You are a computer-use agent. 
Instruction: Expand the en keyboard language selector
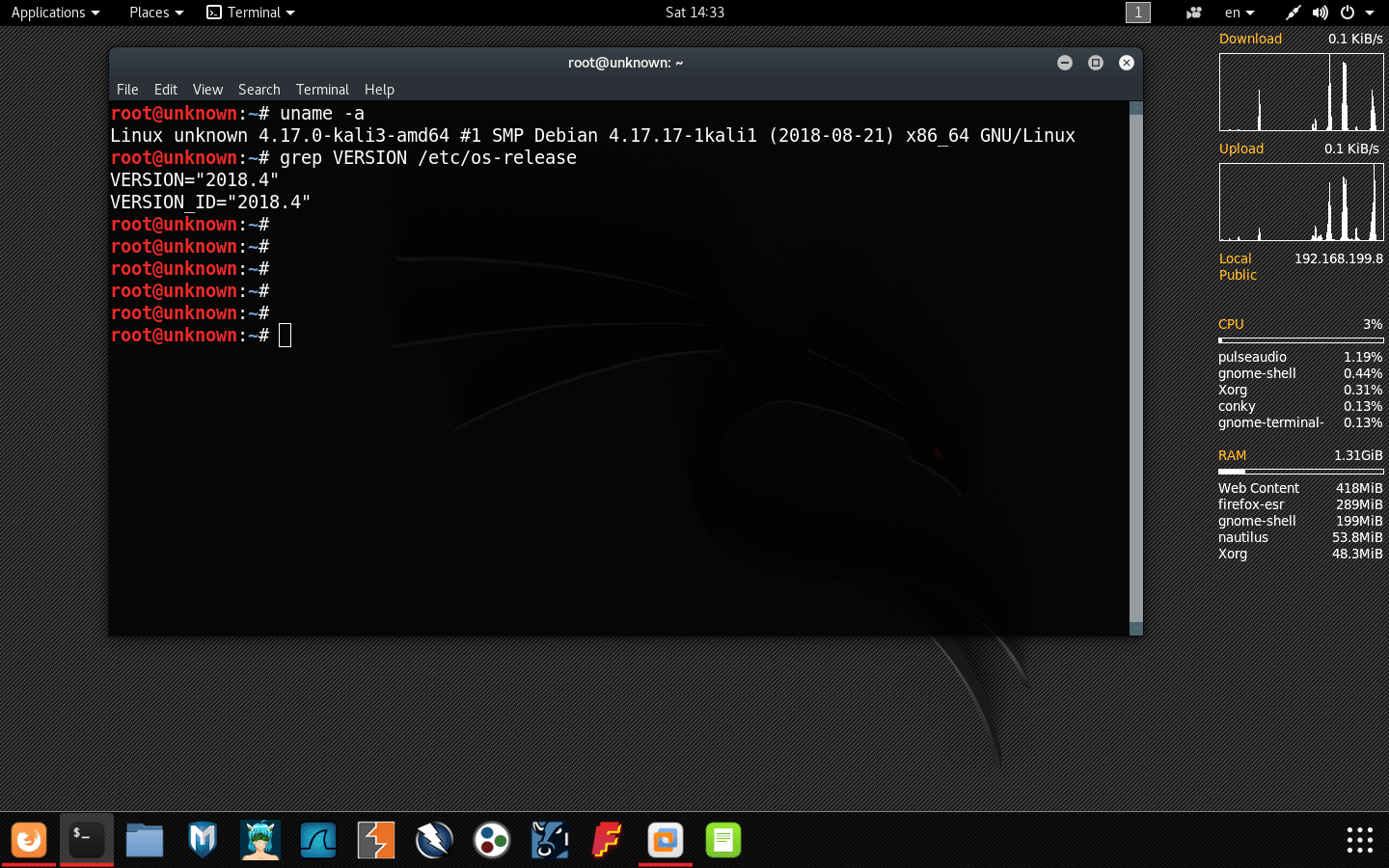(1239, 13)
